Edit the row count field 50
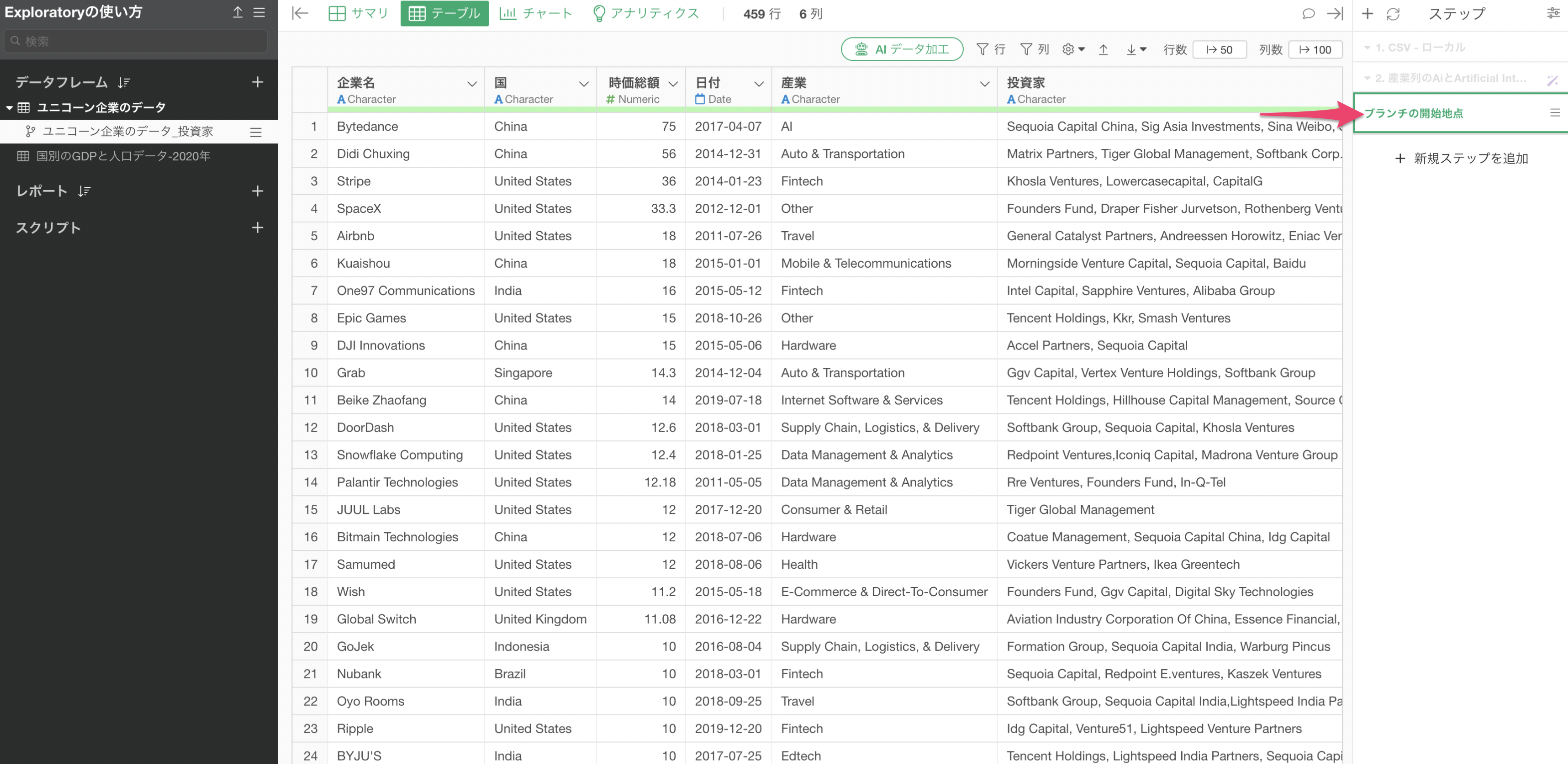 point(1219,49)
